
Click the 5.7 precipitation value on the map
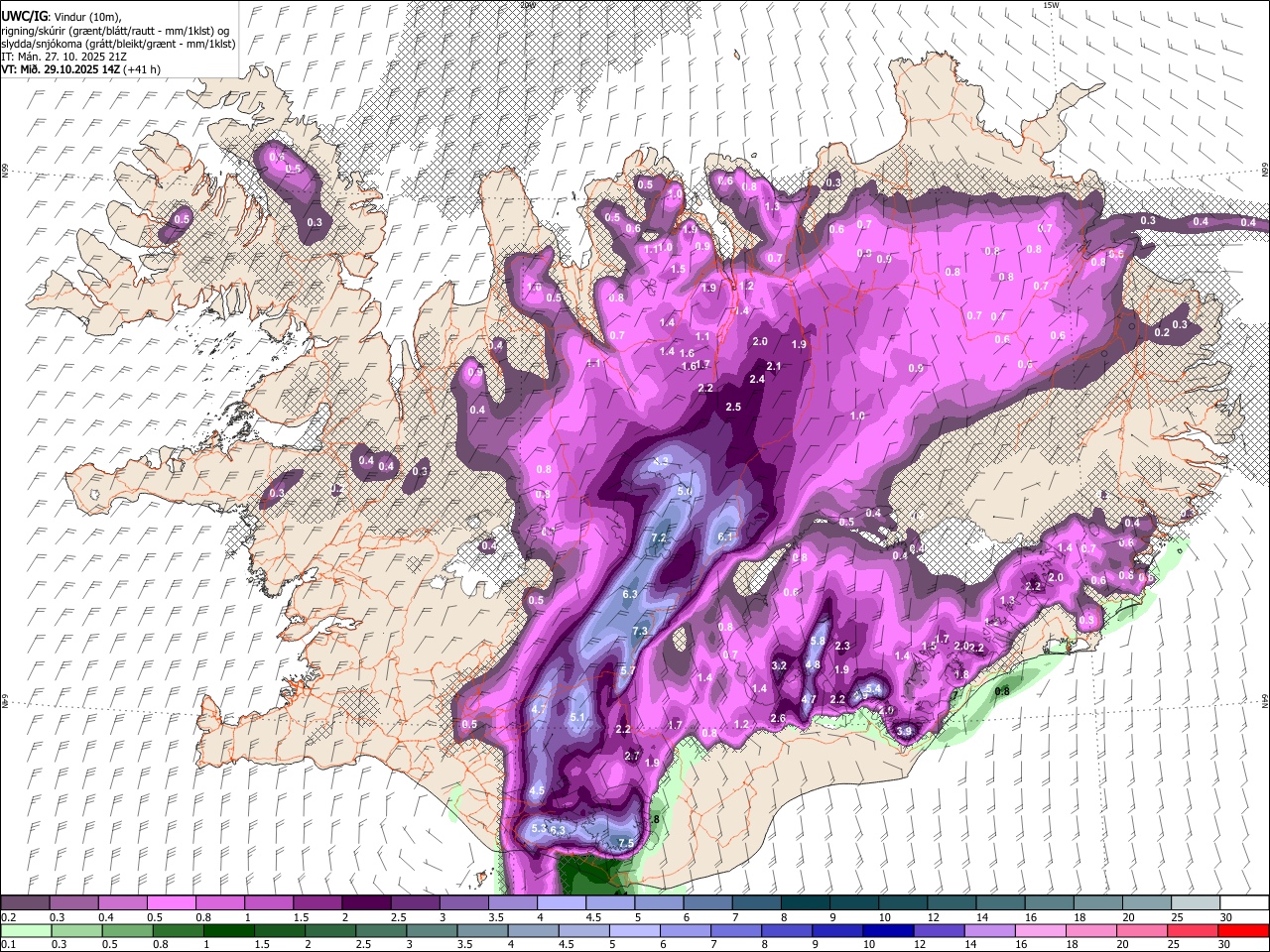tap(627, 671)
